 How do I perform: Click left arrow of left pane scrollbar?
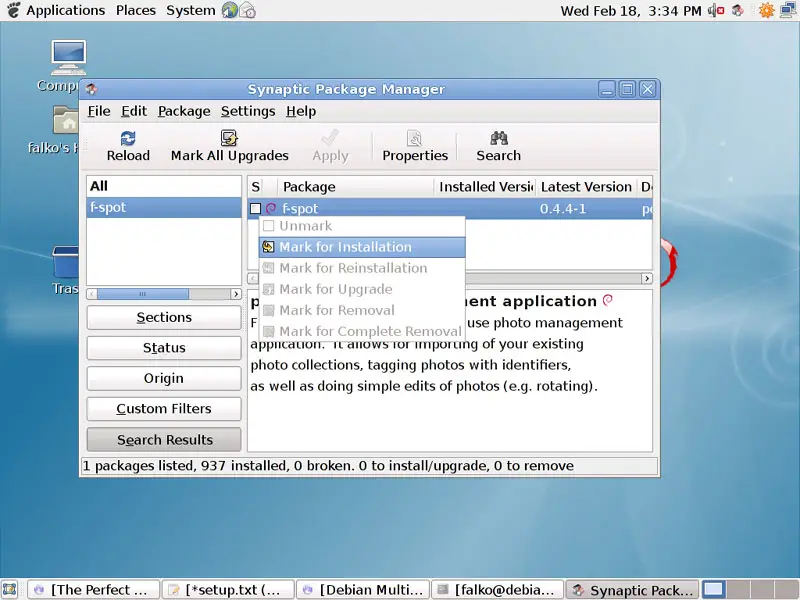coord(92,294)
